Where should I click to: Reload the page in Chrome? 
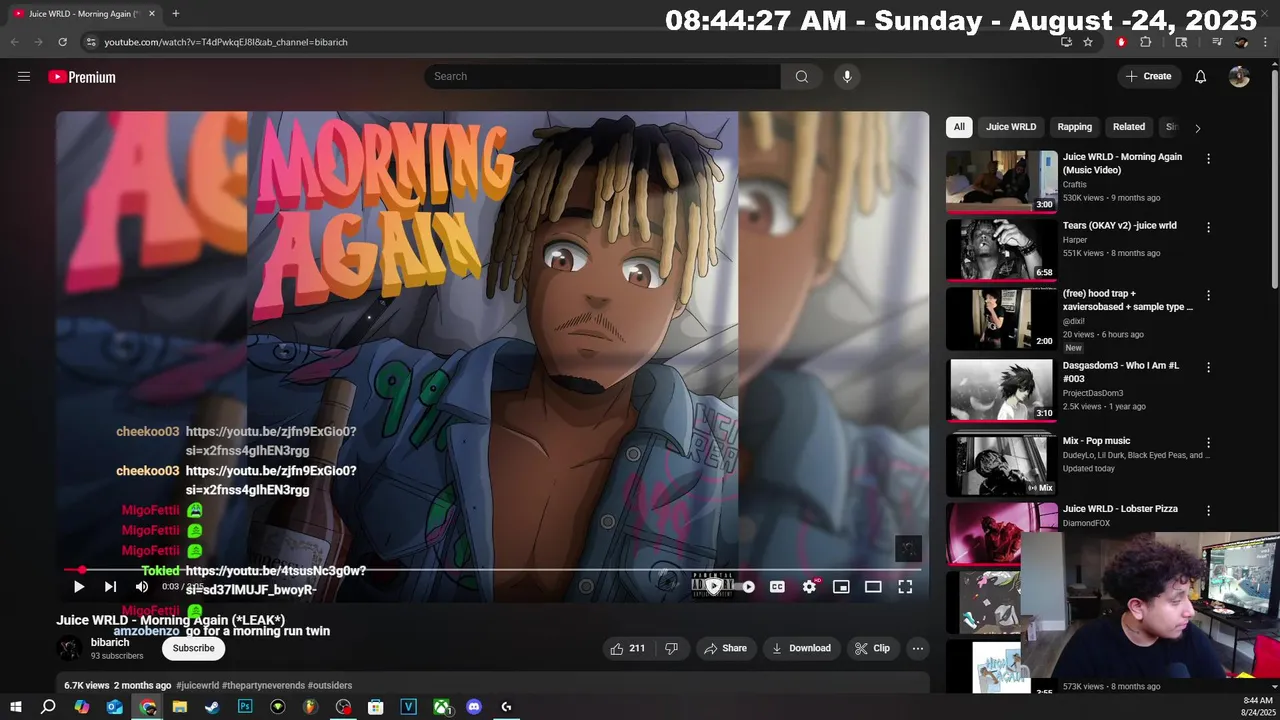pyautogui.click(x=62, y=42)
